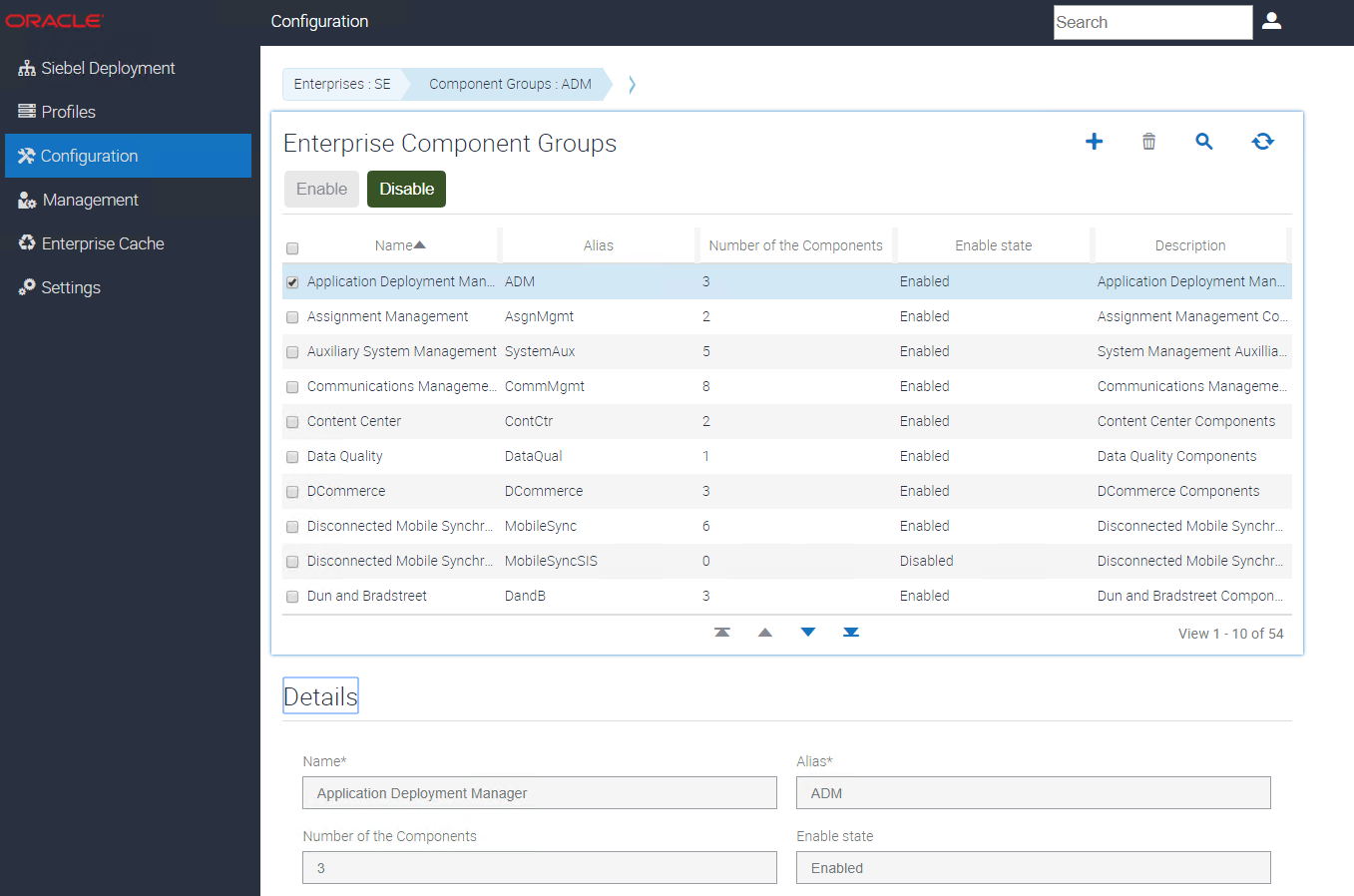The width and height of the screenshot is (1354, 896).
Task: Refresh the Enterprise Component Groups list
Action: (x=1263, y=142)
